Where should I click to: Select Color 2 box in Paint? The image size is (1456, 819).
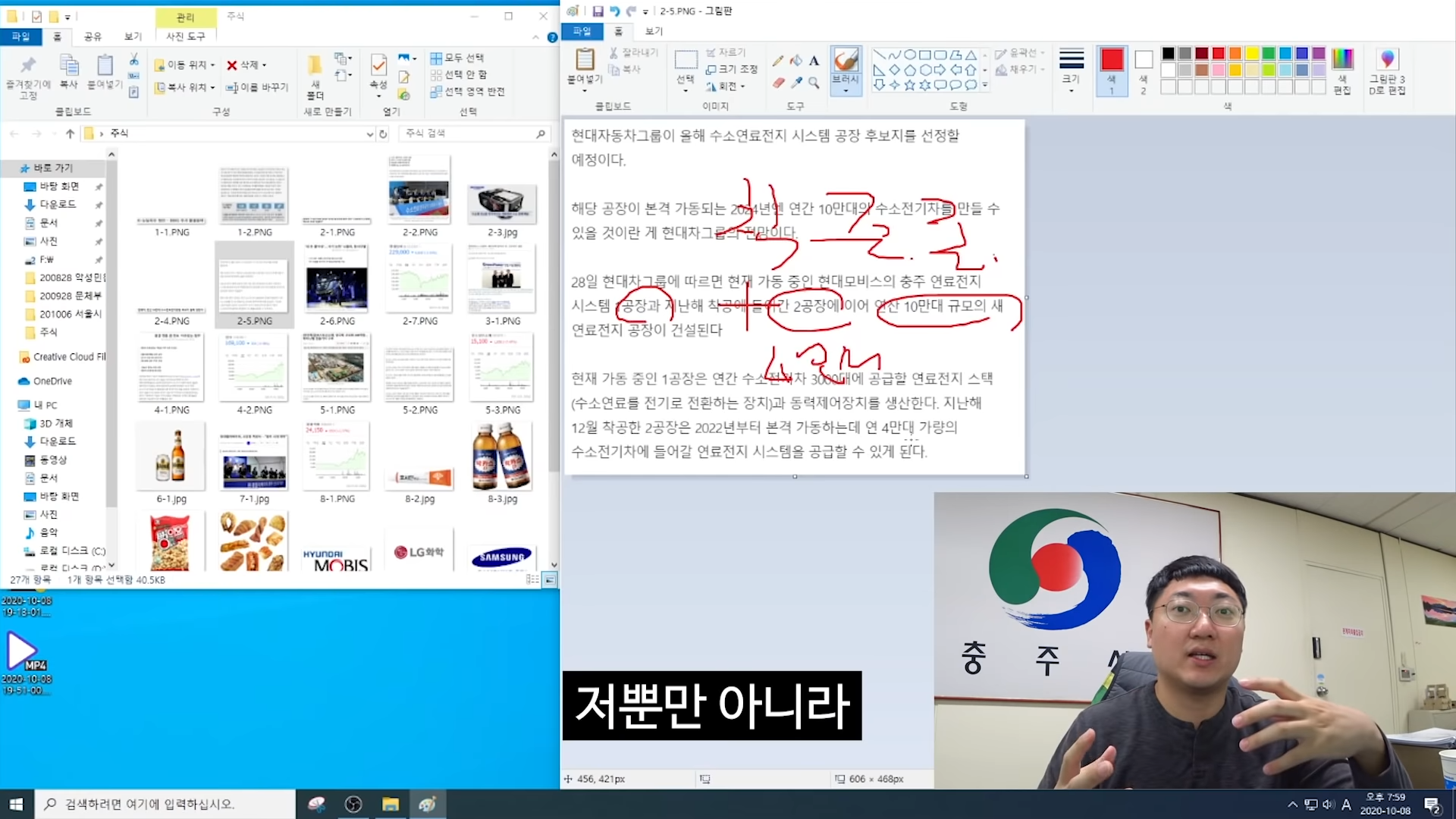(1144, 71)
